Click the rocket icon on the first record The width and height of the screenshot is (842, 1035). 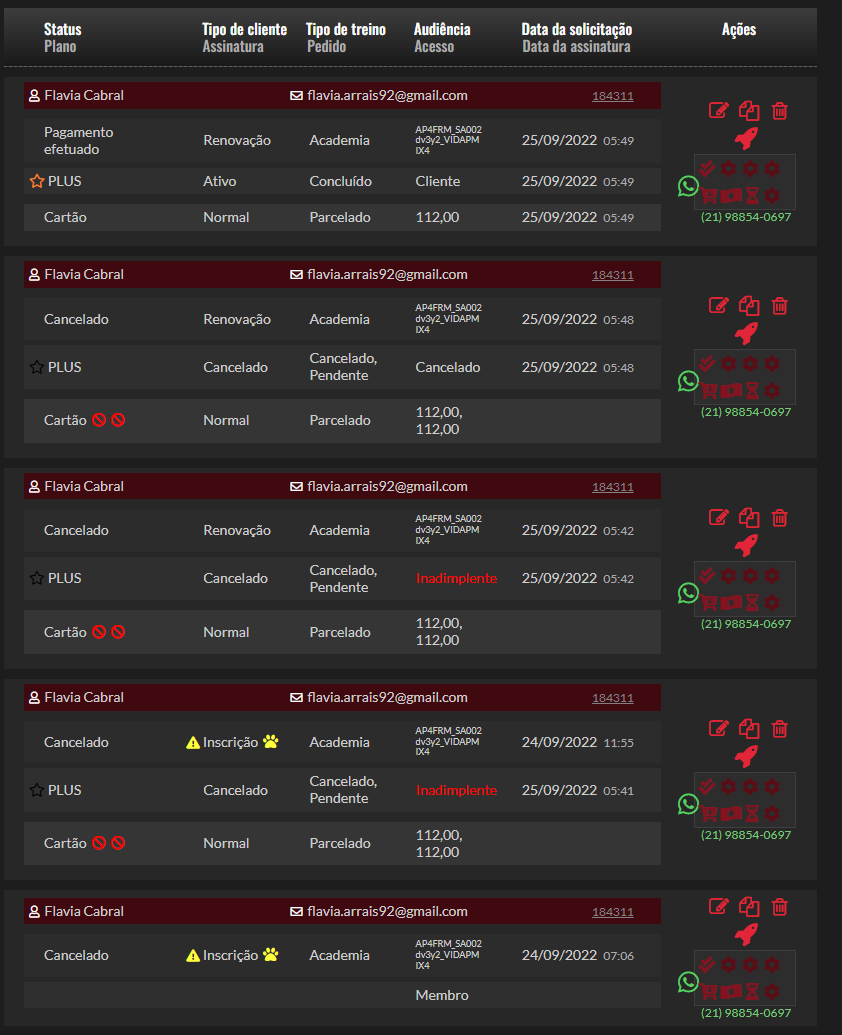tap(746, 138)
